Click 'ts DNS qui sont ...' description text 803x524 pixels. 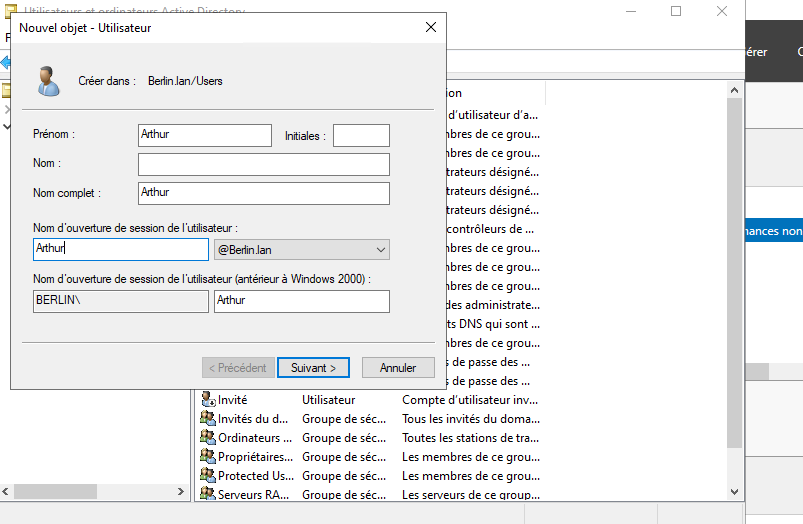[493, 324]
